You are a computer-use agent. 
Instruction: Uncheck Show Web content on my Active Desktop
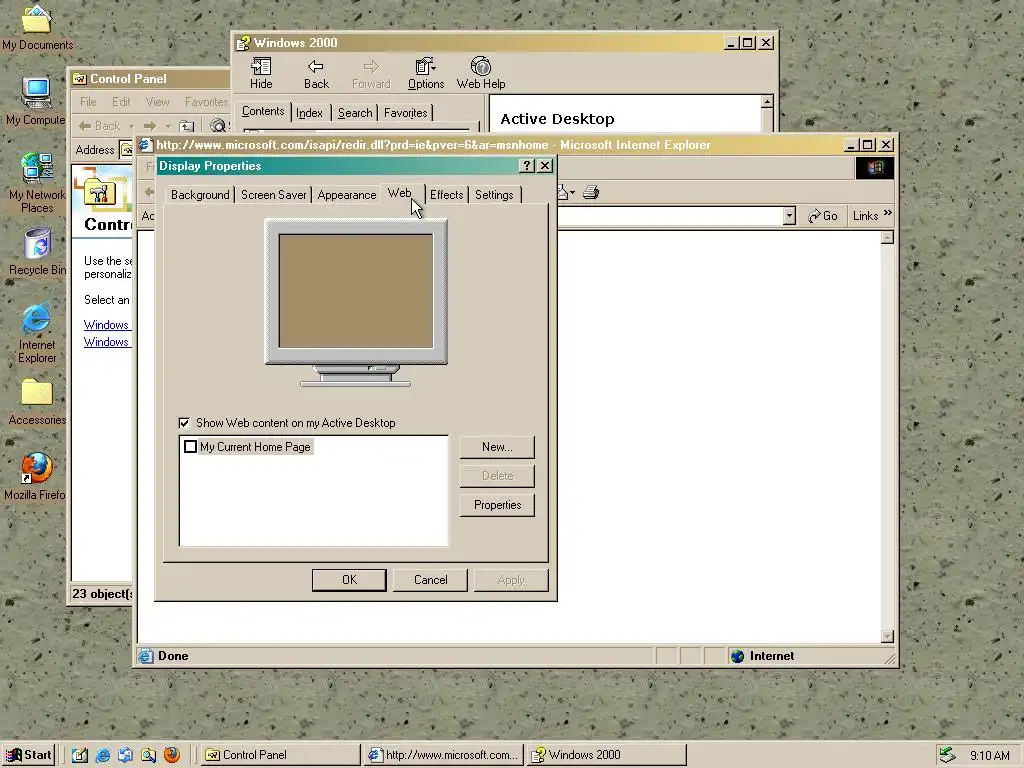click(x=185, y=423)
